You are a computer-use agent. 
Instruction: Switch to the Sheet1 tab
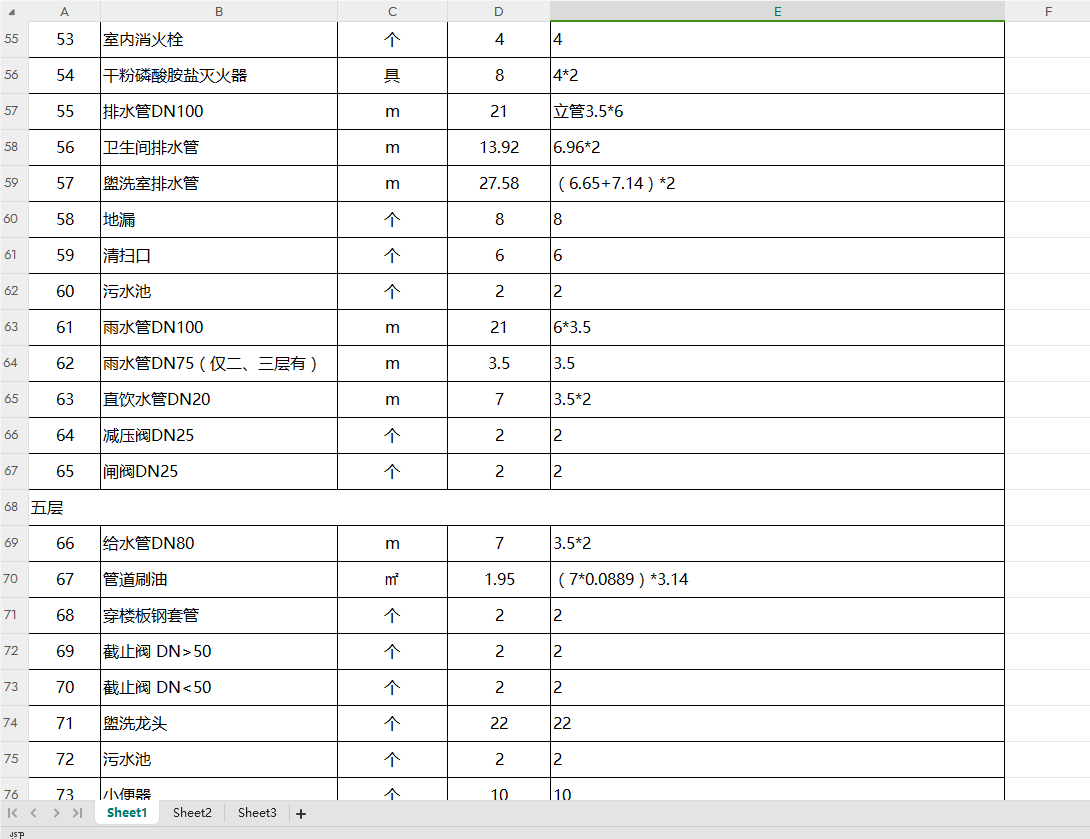coord(127,813)
